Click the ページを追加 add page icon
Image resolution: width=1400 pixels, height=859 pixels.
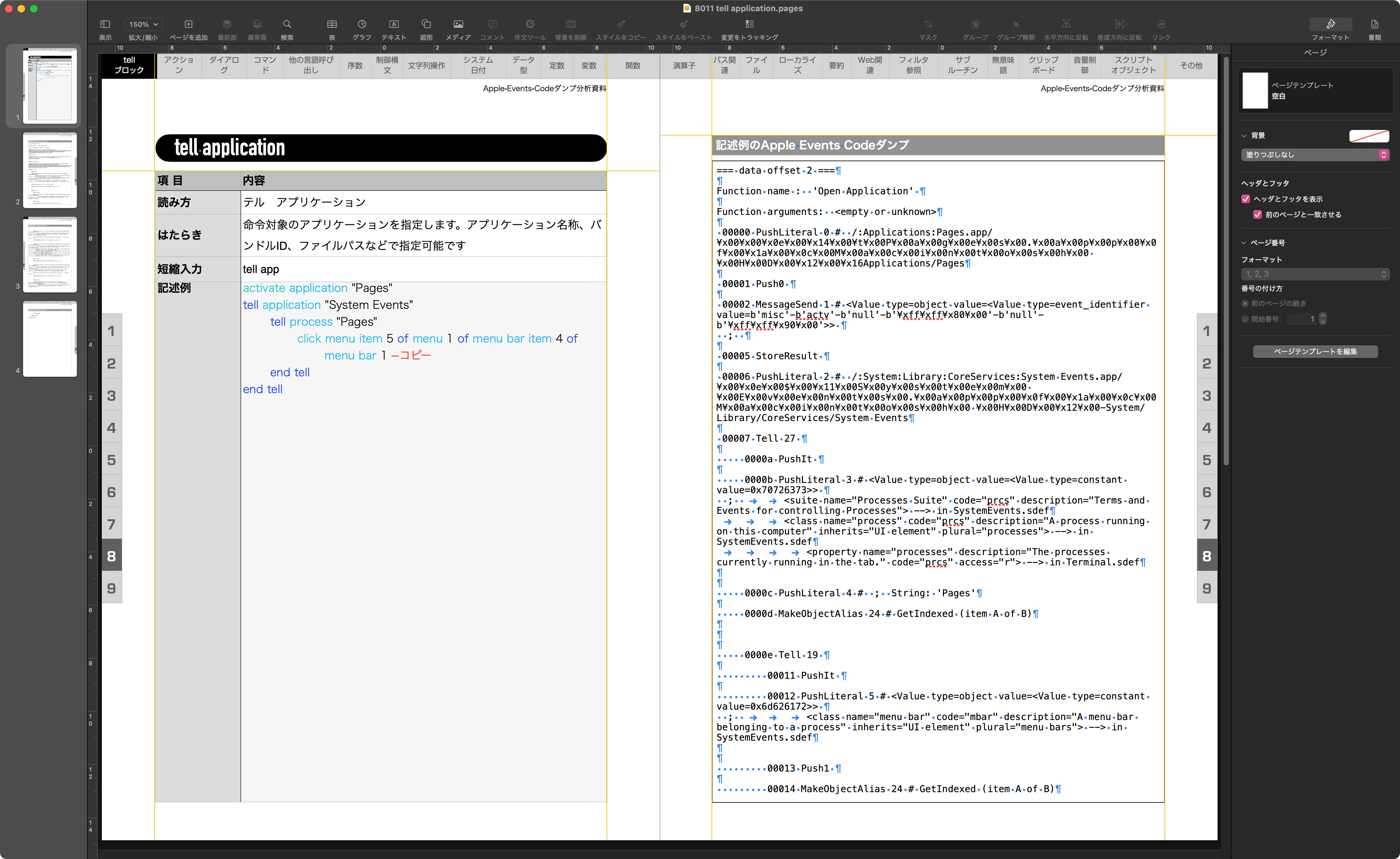pyautogui.click(x=189, y=24)
